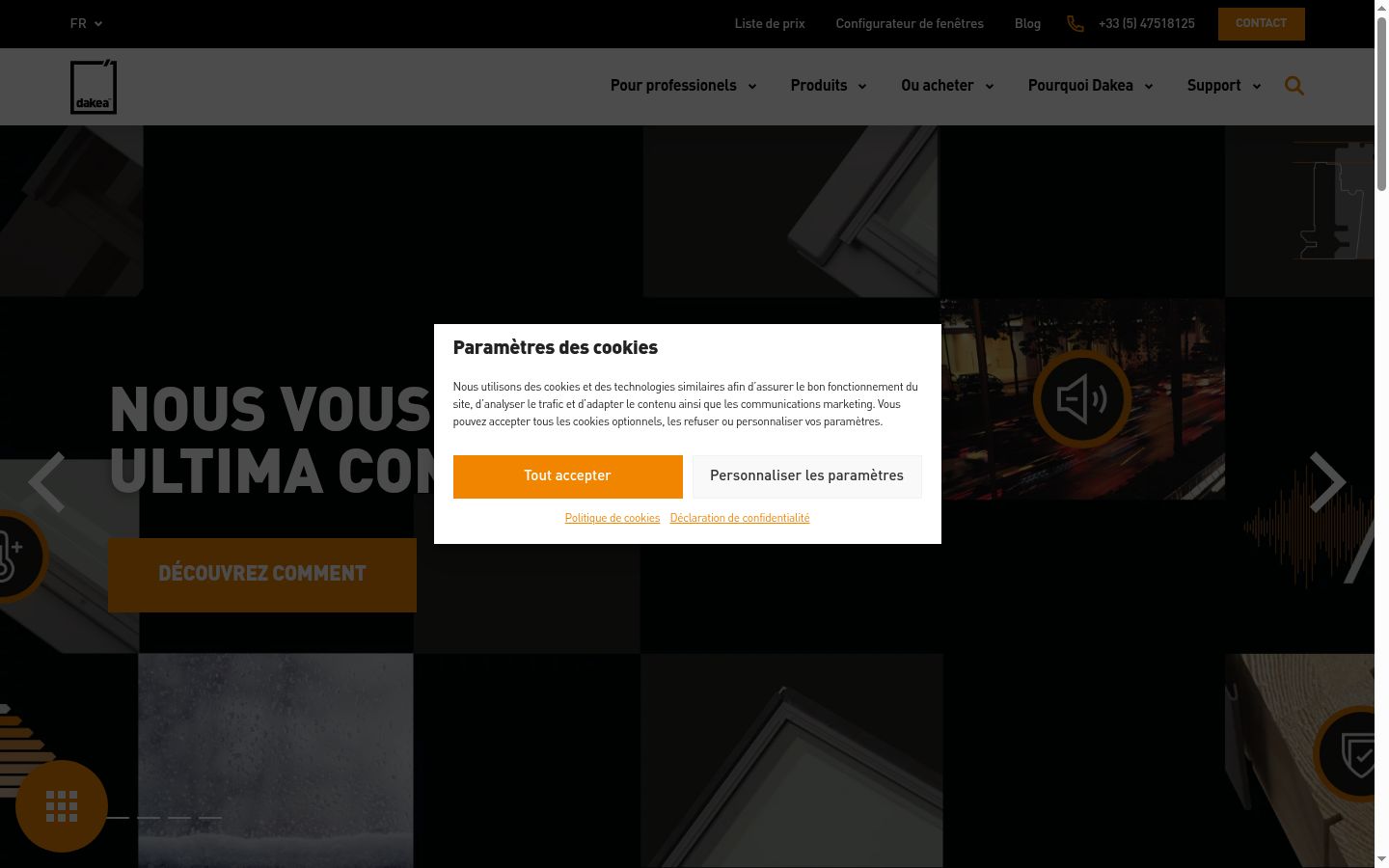Click Personnaliser les paramètres button
1389x868 pixels.
[x=806, y=476]
